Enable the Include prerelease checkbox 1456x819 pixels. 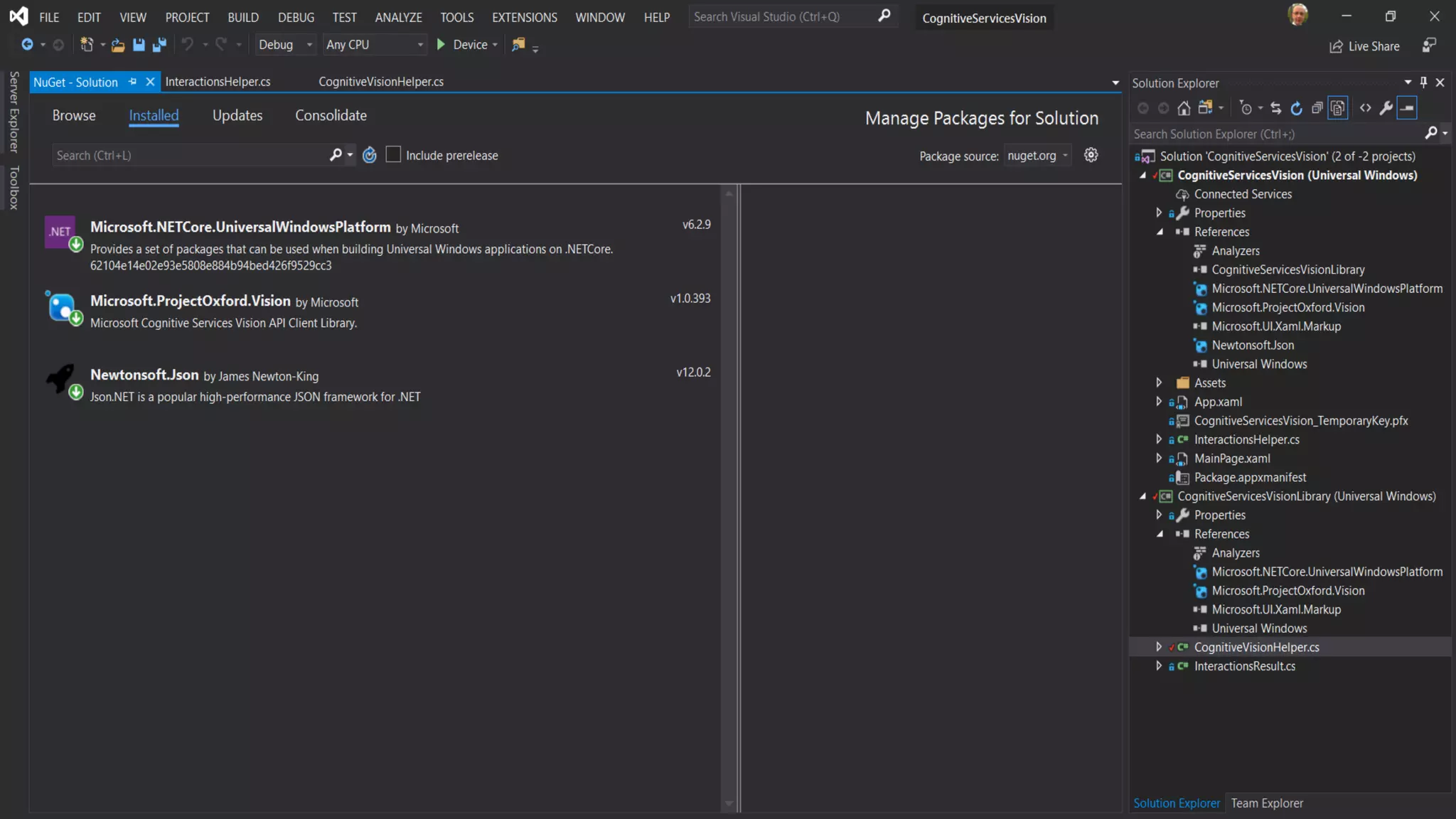[x=393, y=154]
